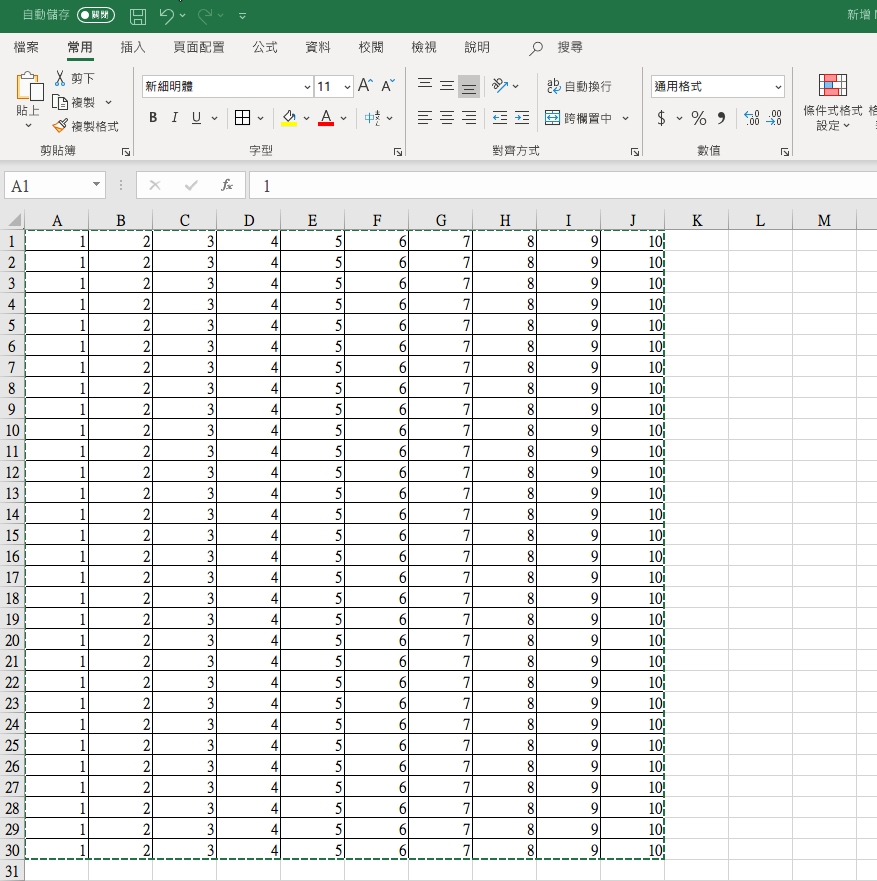Image resolution: width=877 pixels, height=881 pixels.
Task: Click the Increase Indent icon
Action: [x=522, y=118]
